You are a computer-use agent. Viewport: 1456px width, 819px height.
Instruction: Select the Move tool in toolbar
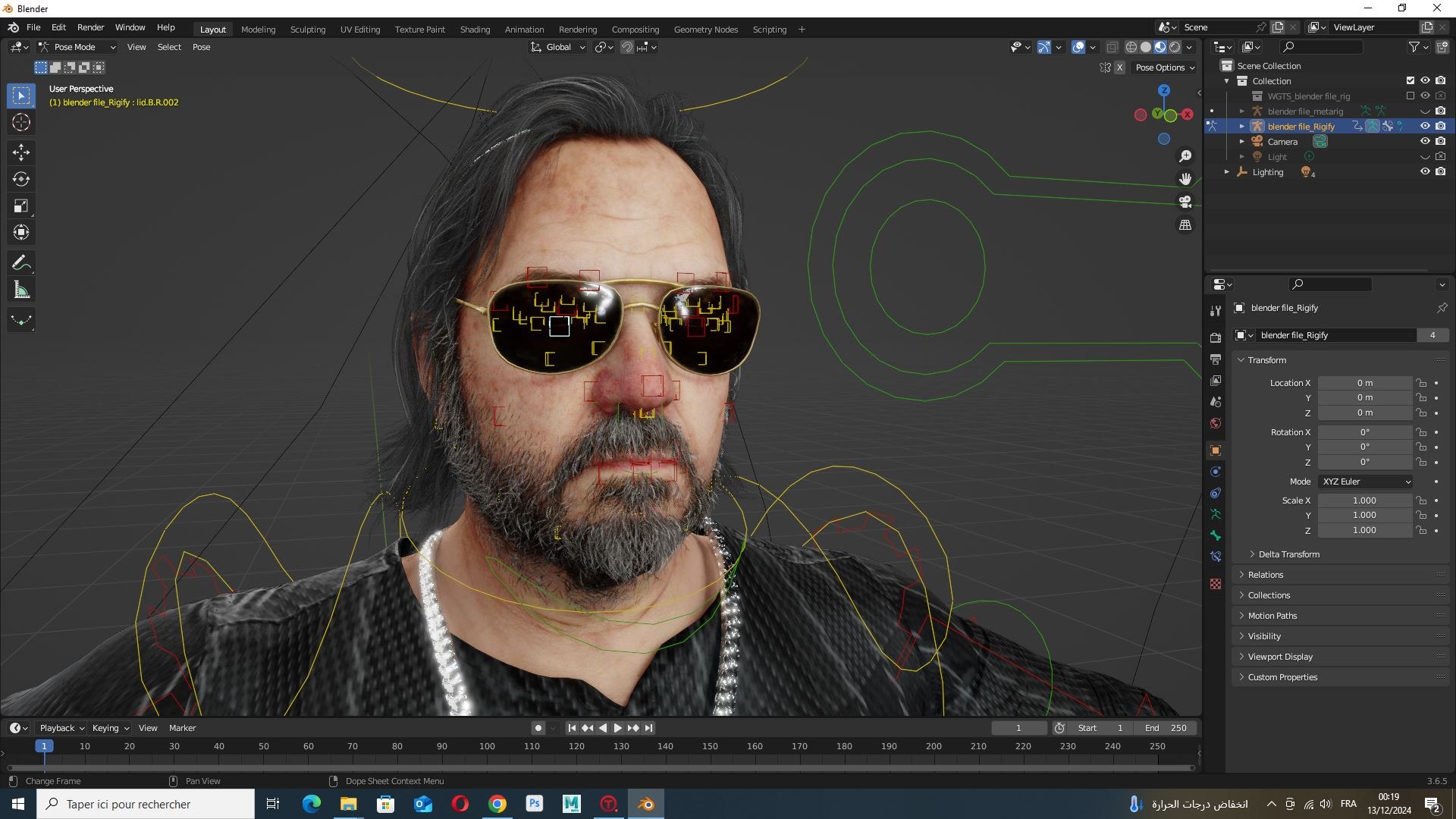pos(21,152)
